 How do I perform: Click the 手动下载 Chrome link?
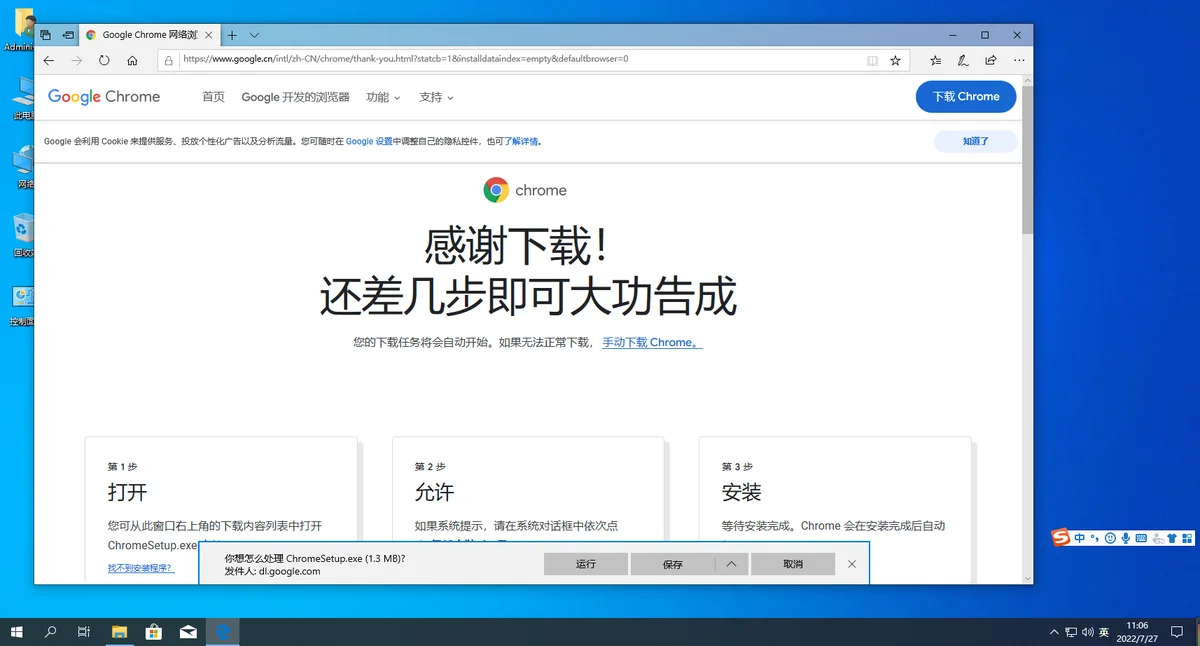pos(652,342)
